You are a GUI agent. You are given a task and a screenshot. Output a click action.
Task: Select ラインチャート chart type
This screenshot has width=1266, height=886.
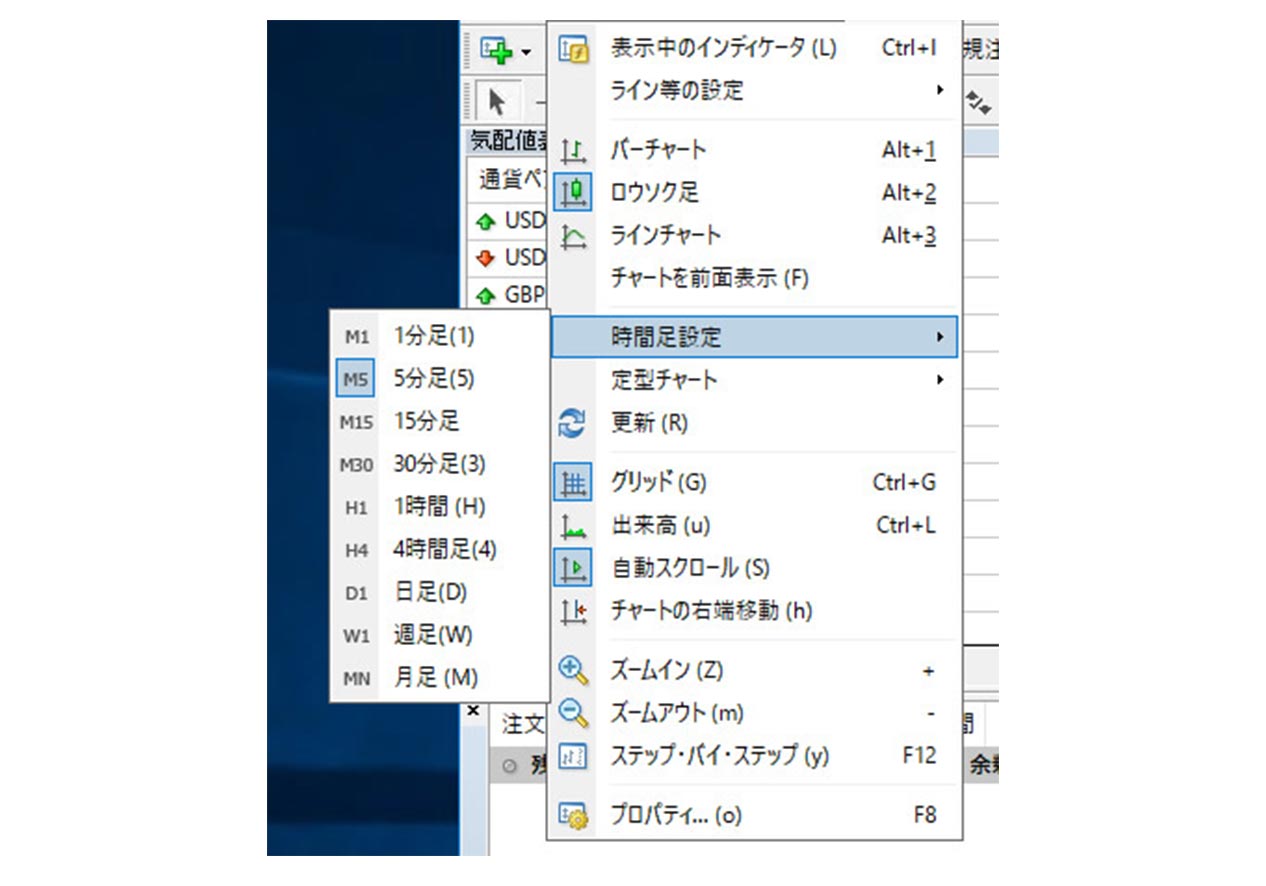(754, 235)
